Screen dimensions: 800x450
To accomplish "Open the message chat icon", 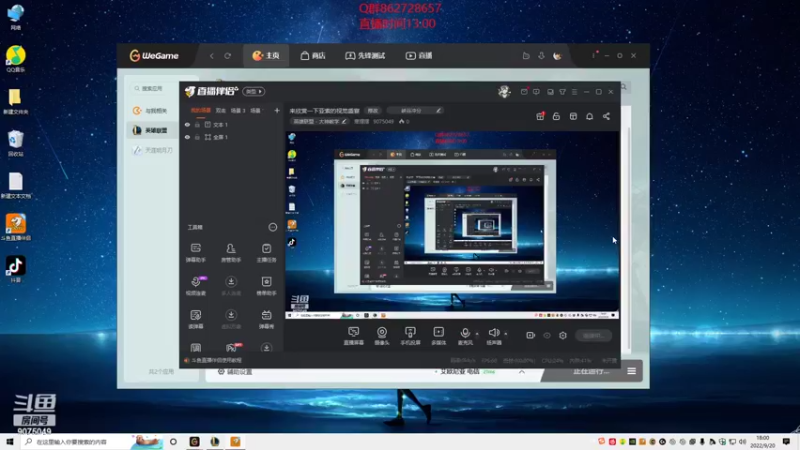I will coord(536,92).
